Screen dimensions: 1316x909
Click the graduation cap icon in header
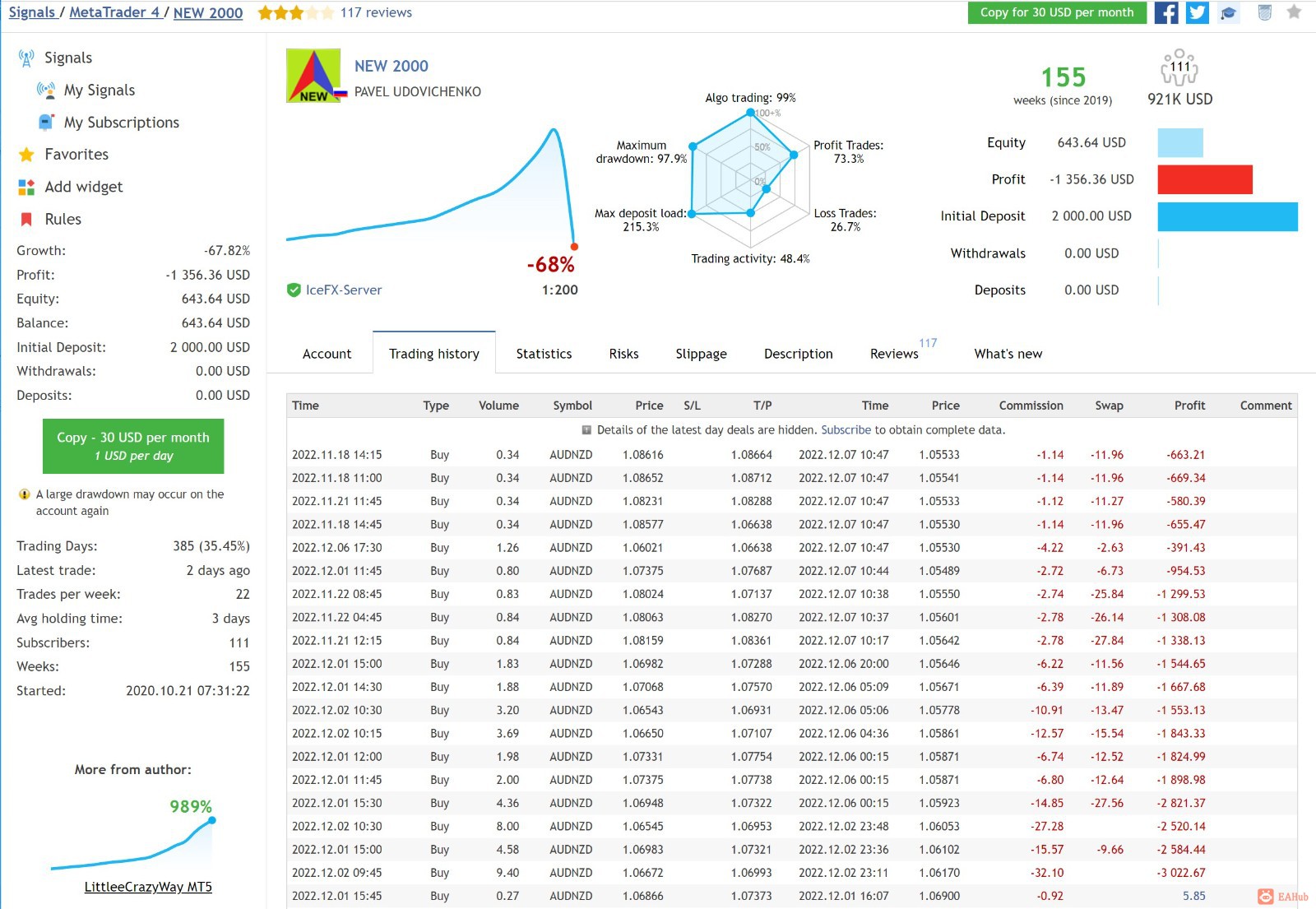tap(1229, 12)
